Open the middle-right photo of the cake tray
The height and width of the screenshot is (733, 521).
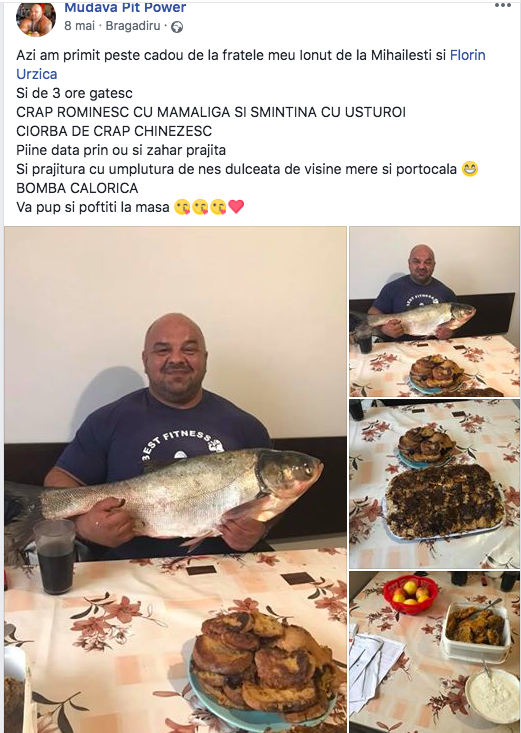click(434, 484)
